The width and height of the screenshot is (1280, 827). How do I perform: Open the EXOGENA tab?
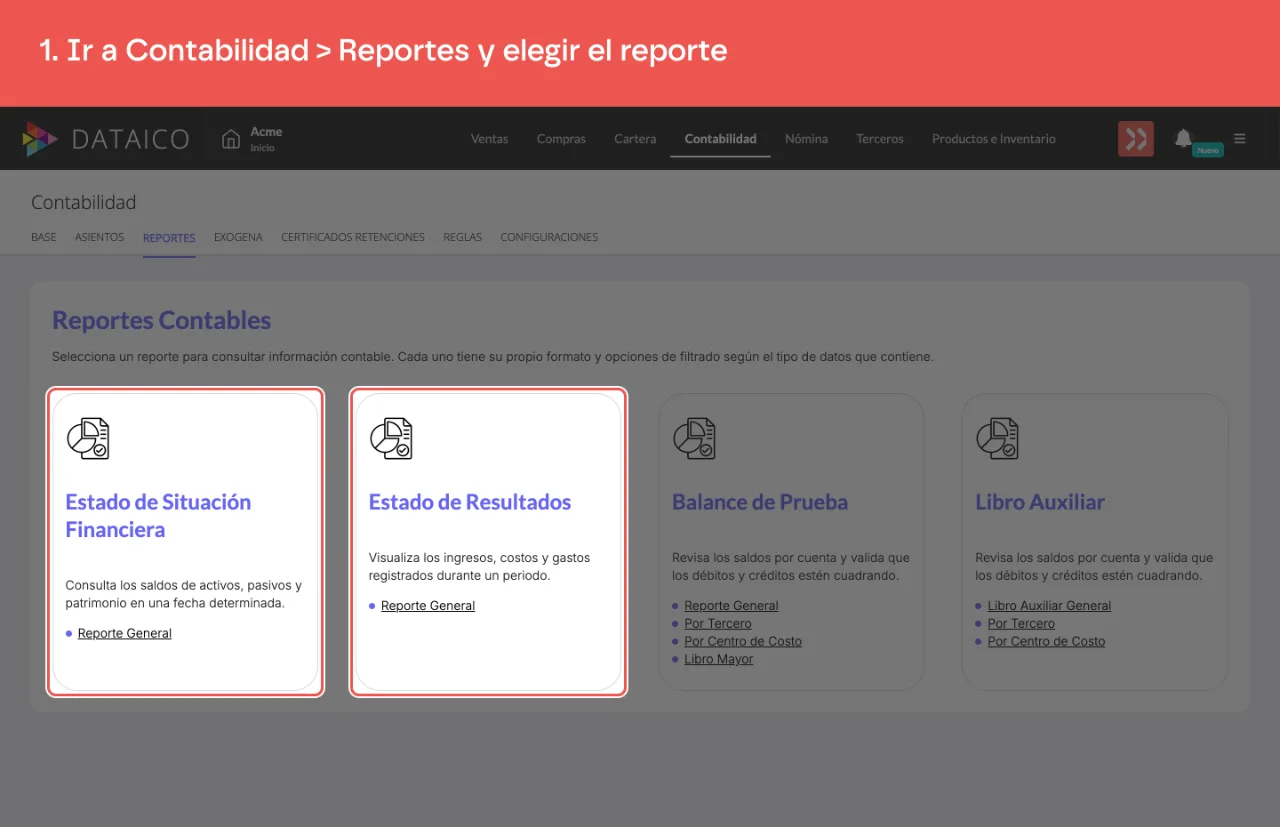click(238, 238)
